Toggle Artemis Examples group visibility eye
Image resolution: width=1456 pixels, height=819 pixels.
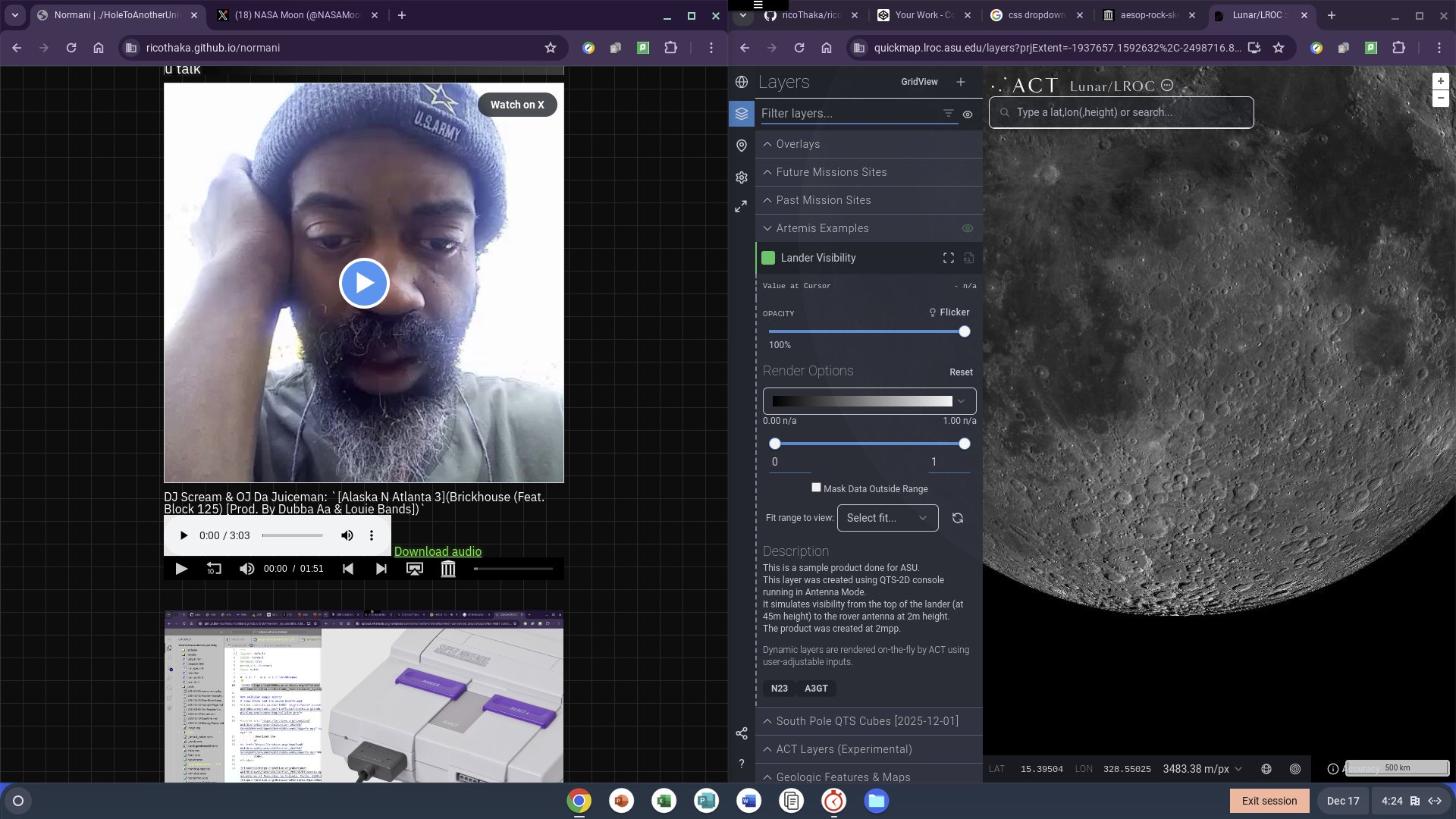click(x=968, y=228)
